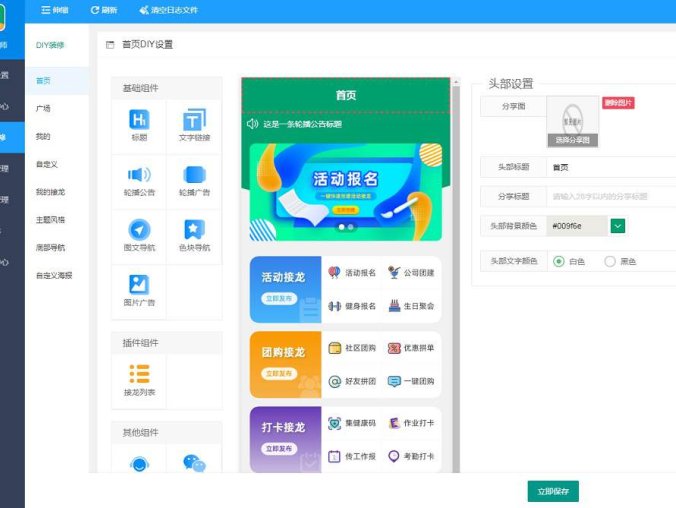Open the DIY装修 section tab
The width and height of the screenshot is (676, 508).
pyautogui.click(x=50, y=45)
